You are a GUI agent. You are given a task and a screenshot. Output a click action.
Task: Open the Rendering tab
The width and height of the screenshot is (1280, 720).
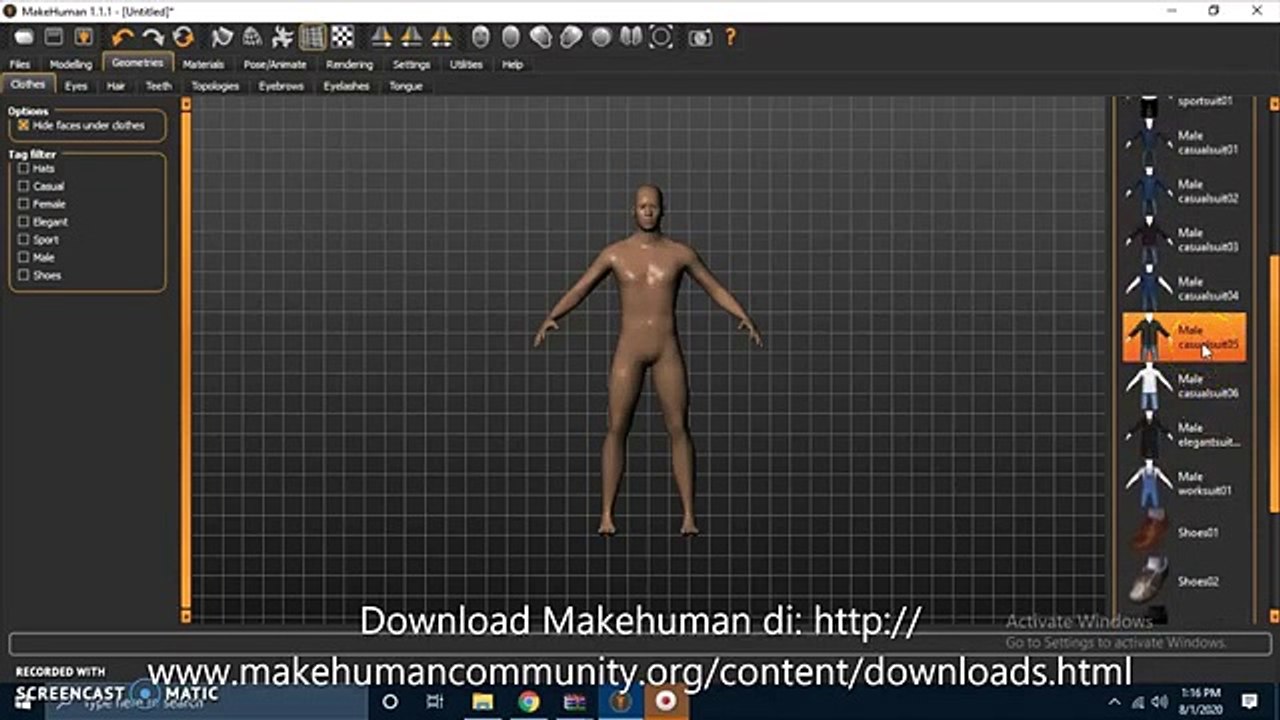[349, 65]
